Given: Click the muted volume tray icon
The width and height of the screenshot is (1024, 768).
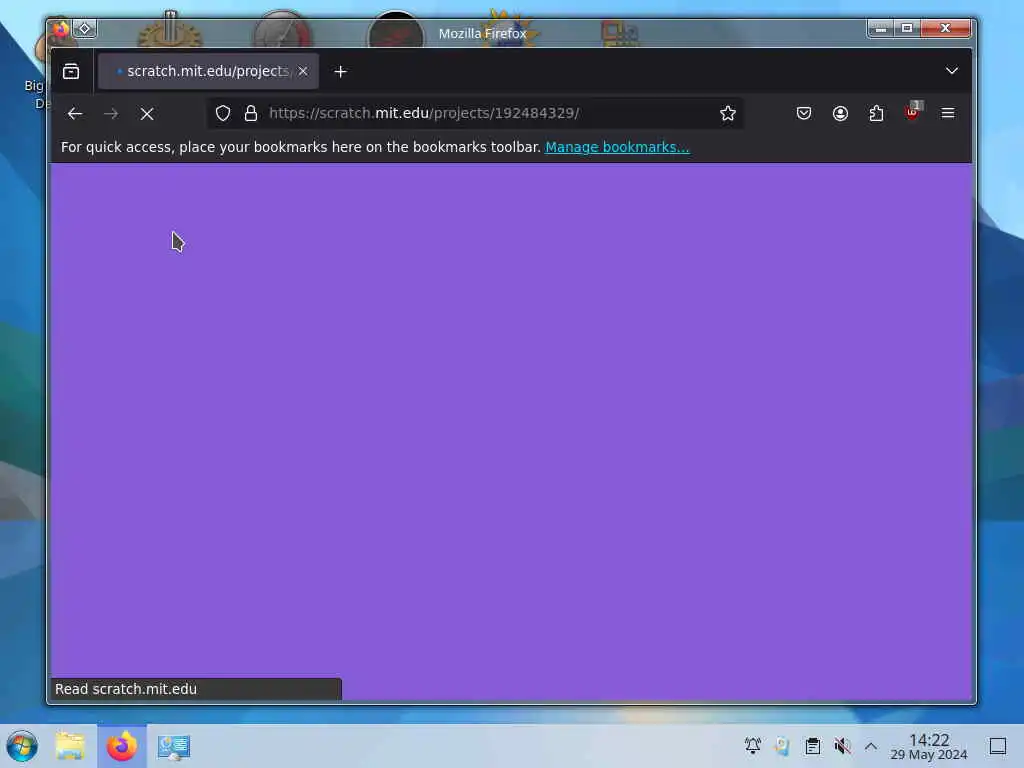Looking at the screenshot, I should [842, 746].
